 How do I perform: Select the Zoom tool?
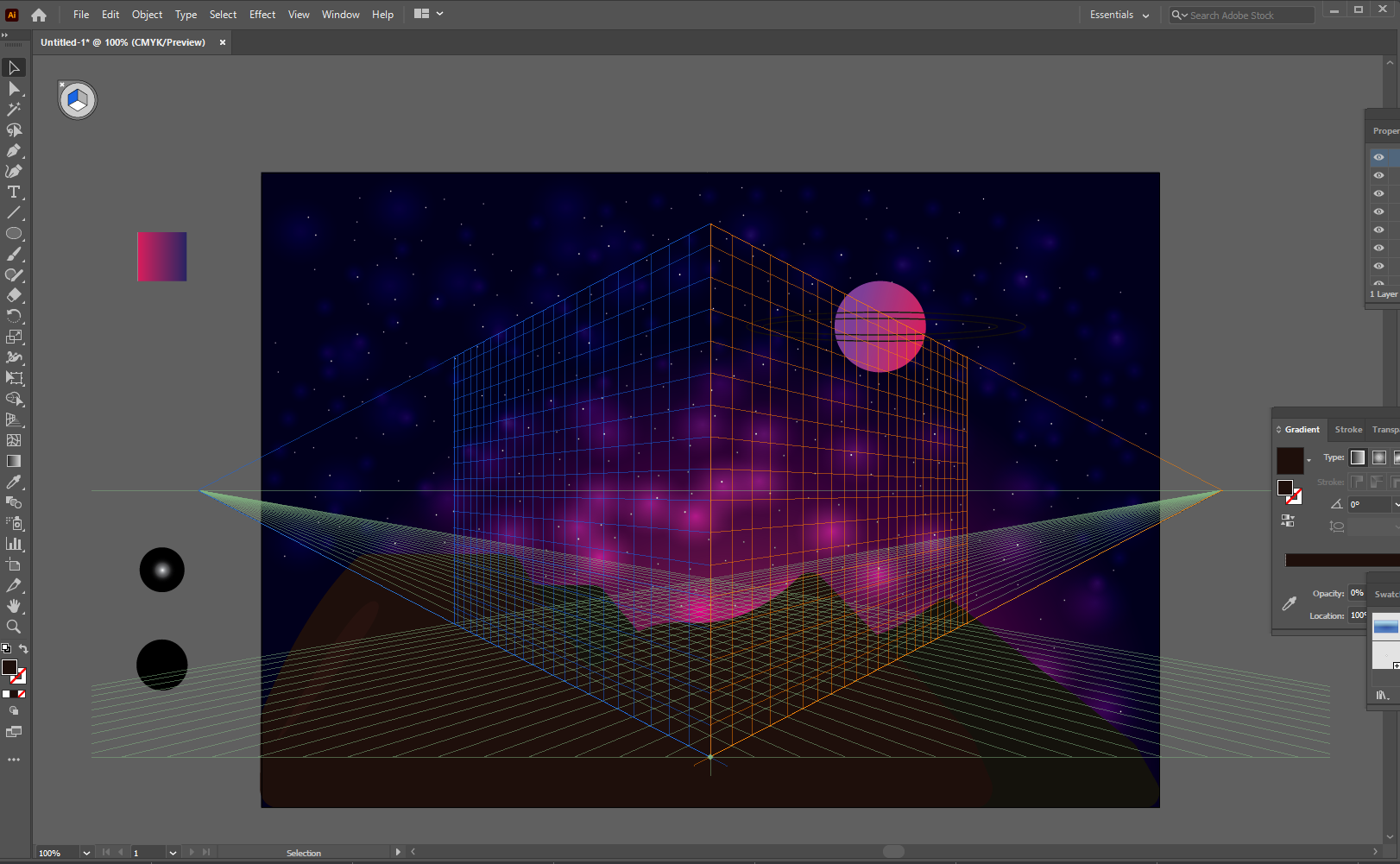click(14, 627)
